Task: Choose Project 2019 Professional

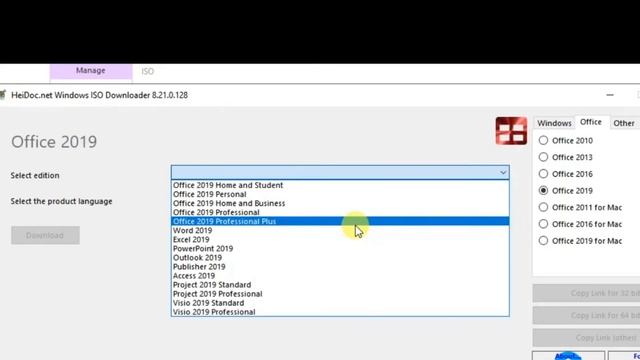Action: pos(340,294)
